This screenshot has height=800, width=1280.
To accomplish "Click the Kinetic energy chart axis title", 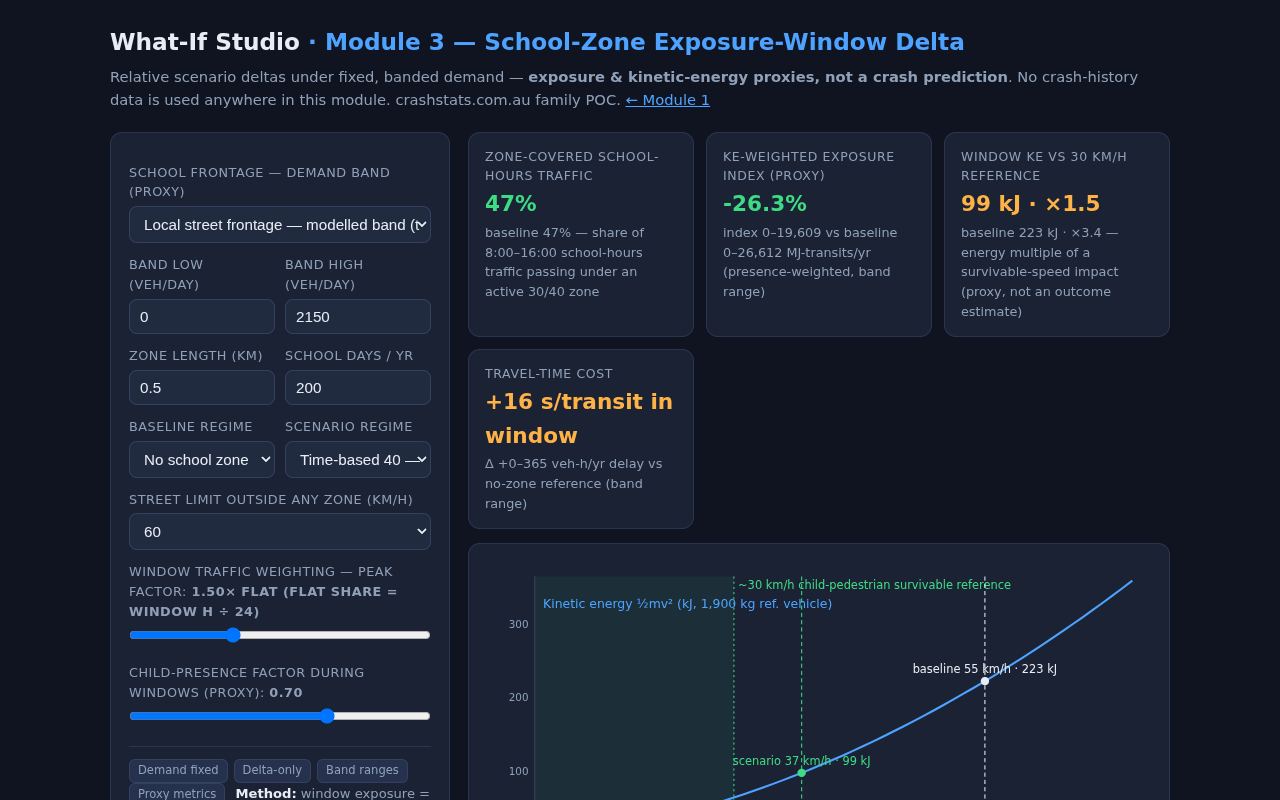I will pos(687,604).
